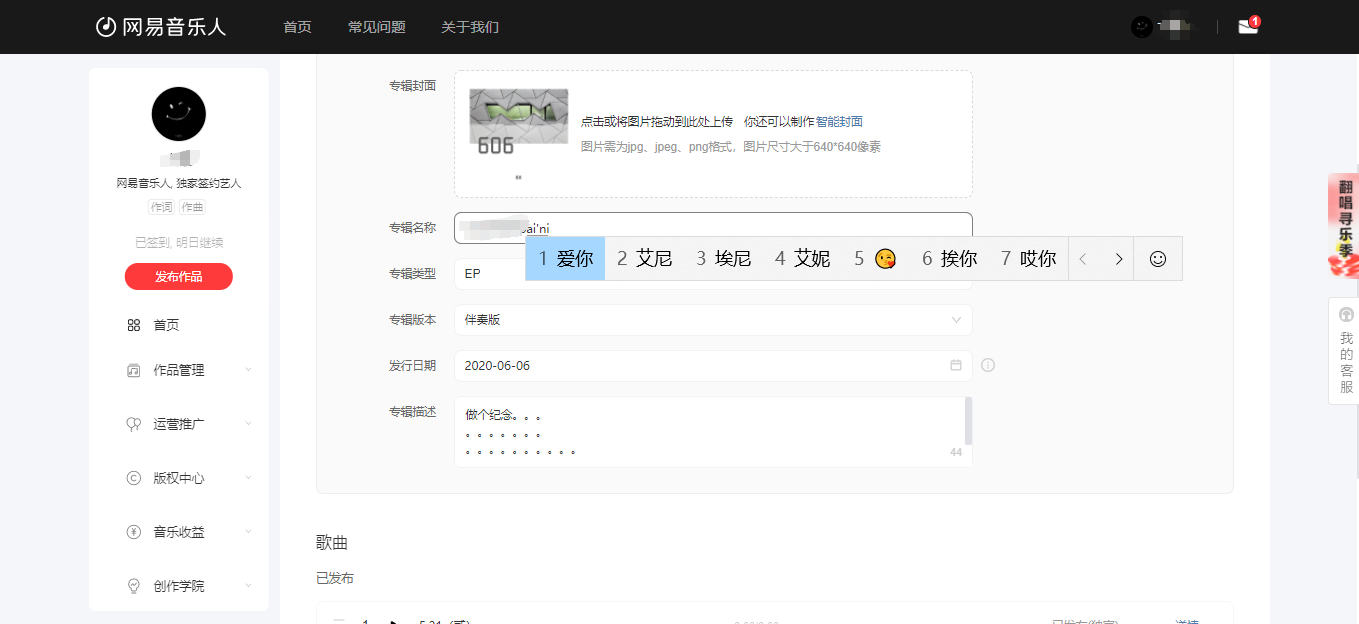Show next page of IME candidates

(1118, 259)
